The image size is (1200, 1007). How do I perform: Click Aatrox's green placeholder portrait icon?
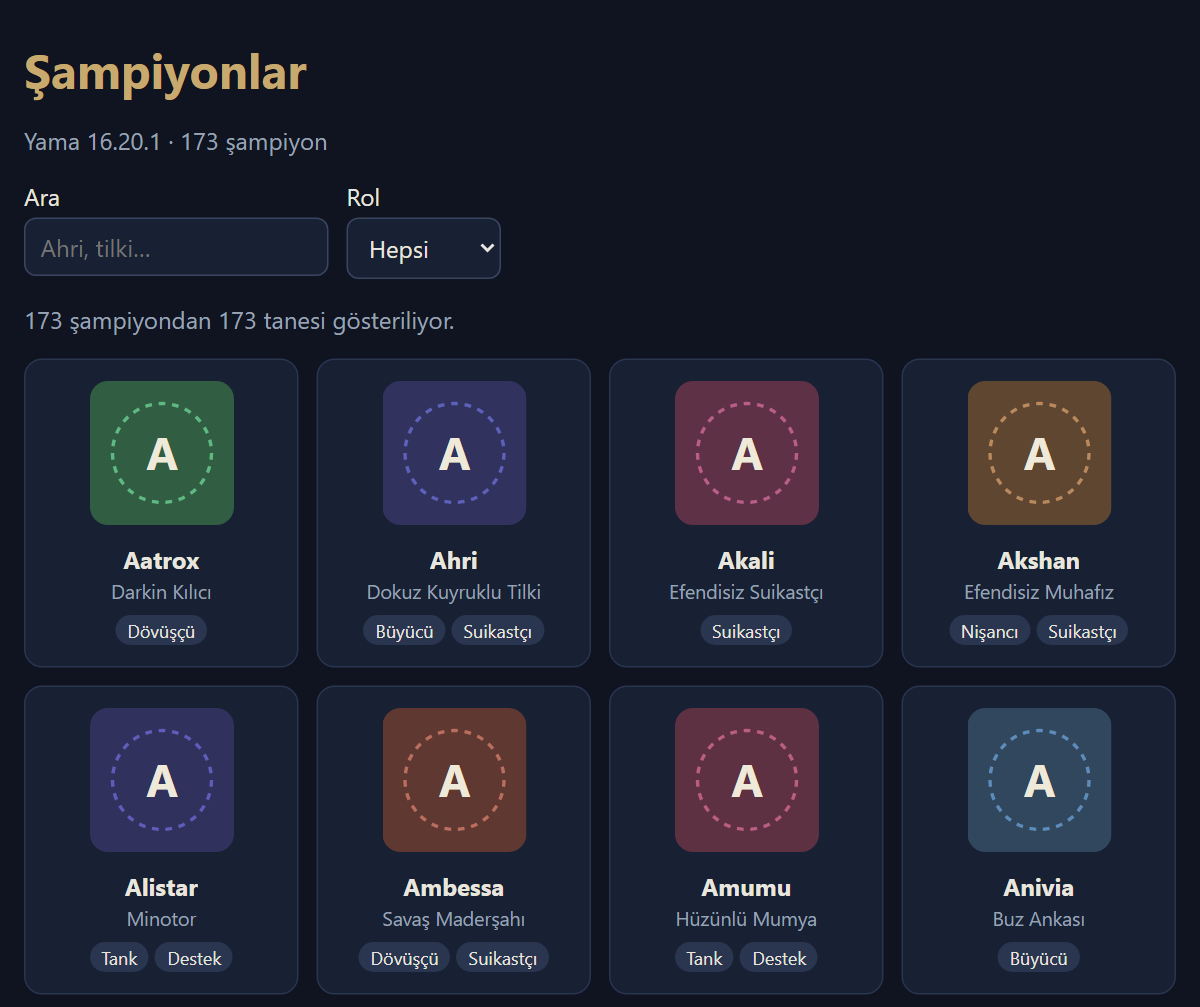point(162,453)
